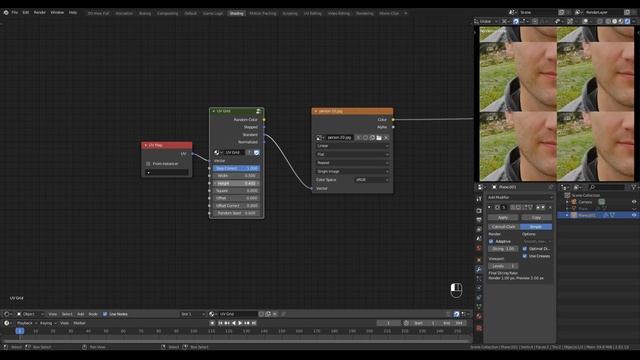Toggle the Adaptive checkbox
This screenshot has width=640, height=360.
[x=491, y=241]
